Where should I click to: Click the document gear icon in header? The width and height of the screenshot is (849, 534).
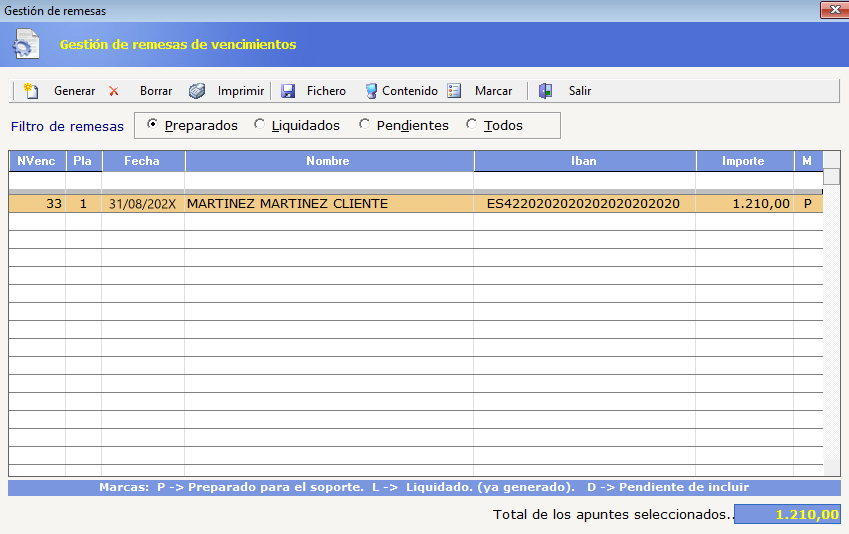click(x=27, y=44)
